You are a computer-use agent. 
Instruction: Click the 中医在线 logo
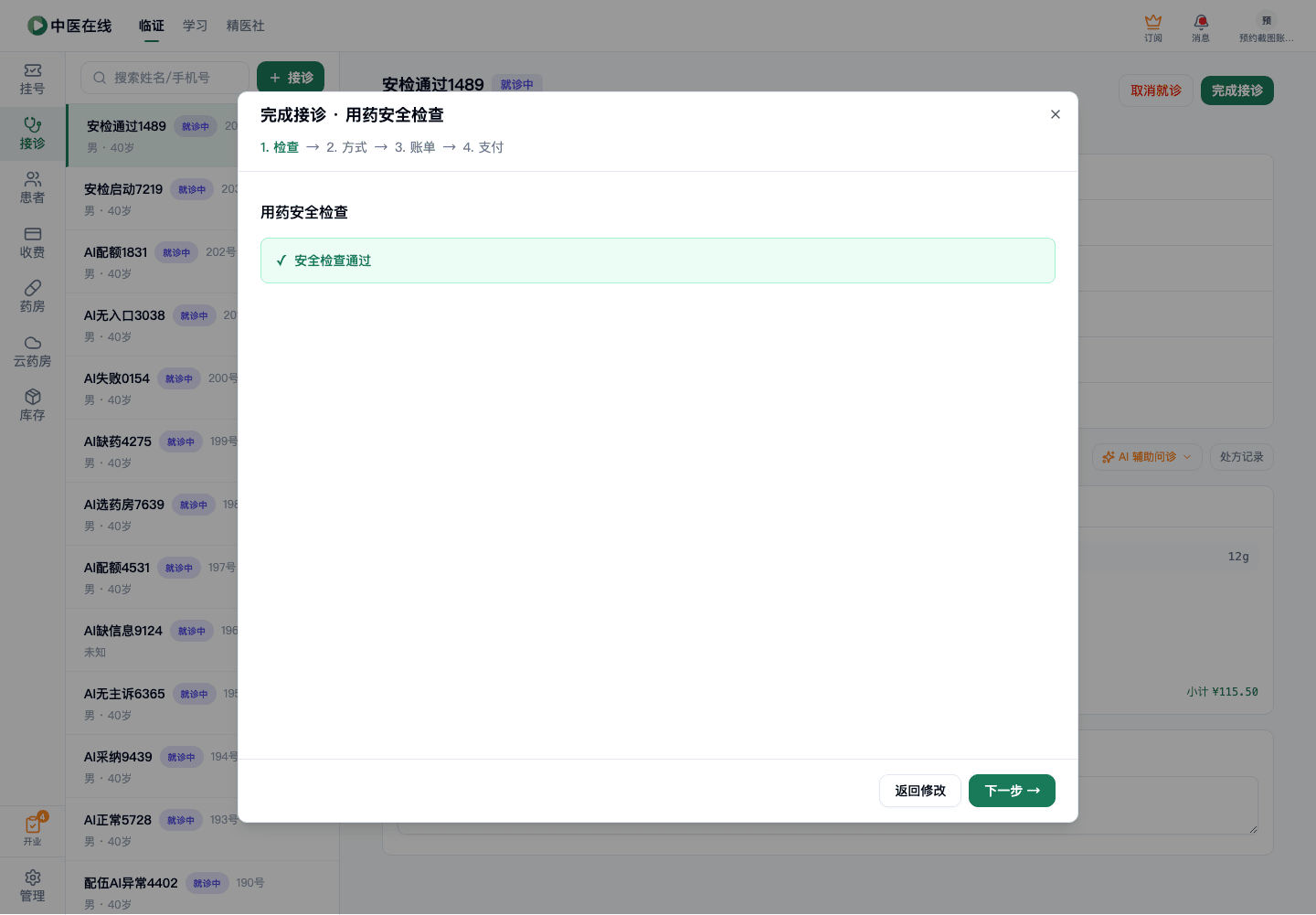69,26
